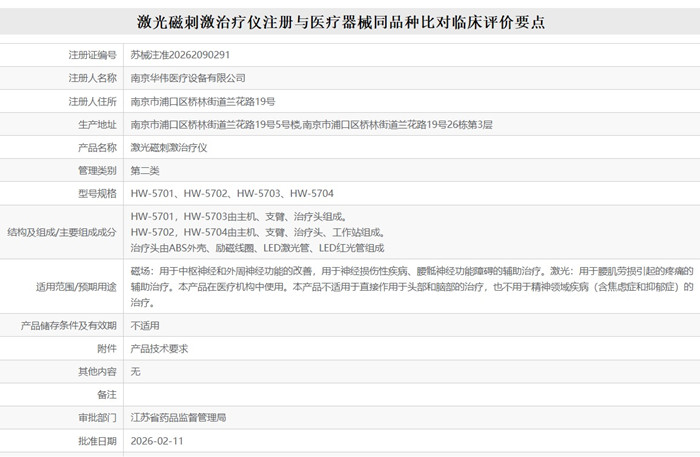Click the 型号规格 label

97,193
